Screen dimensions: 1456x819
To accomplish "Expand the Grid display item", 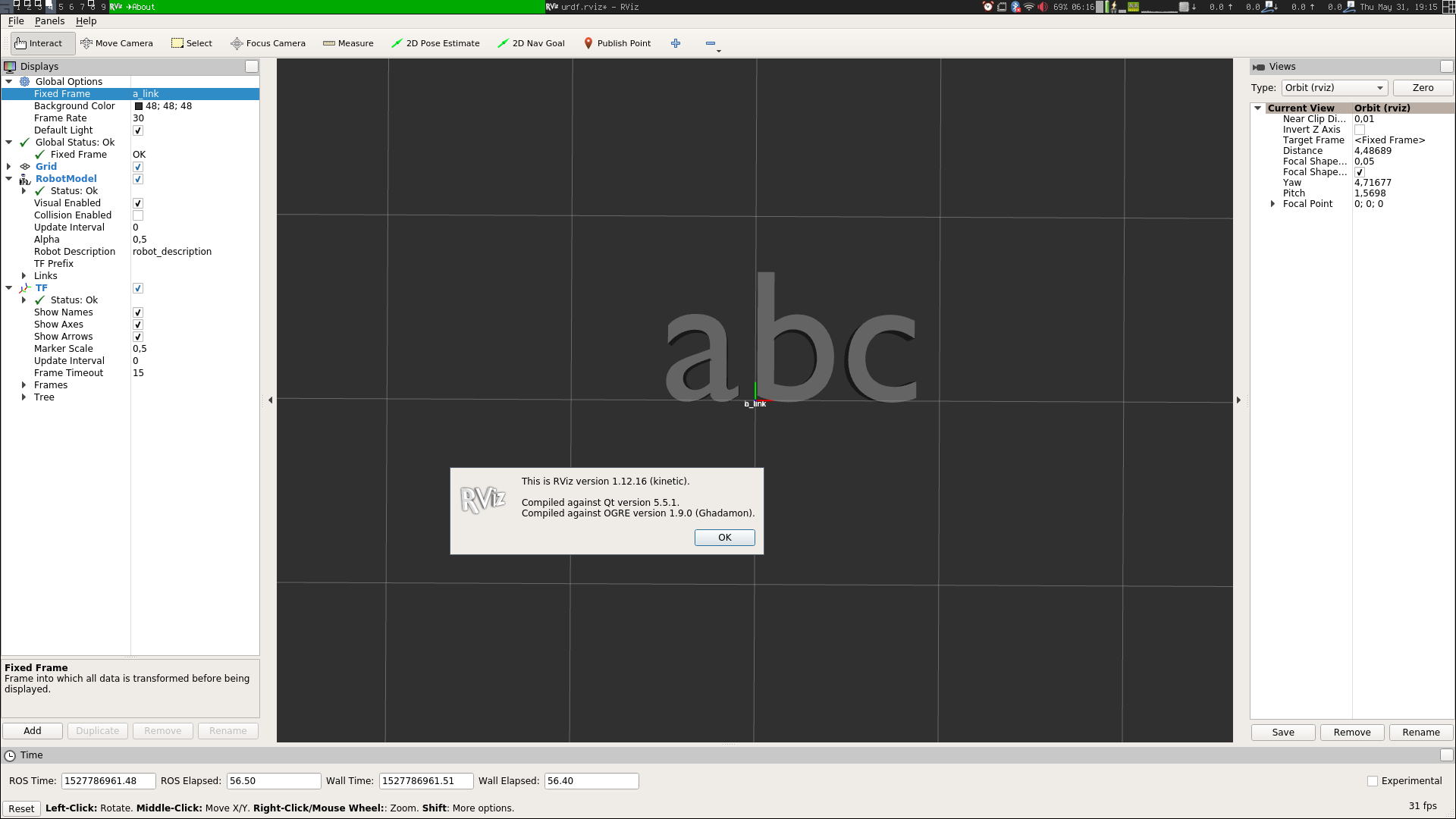I will point(9,167).
